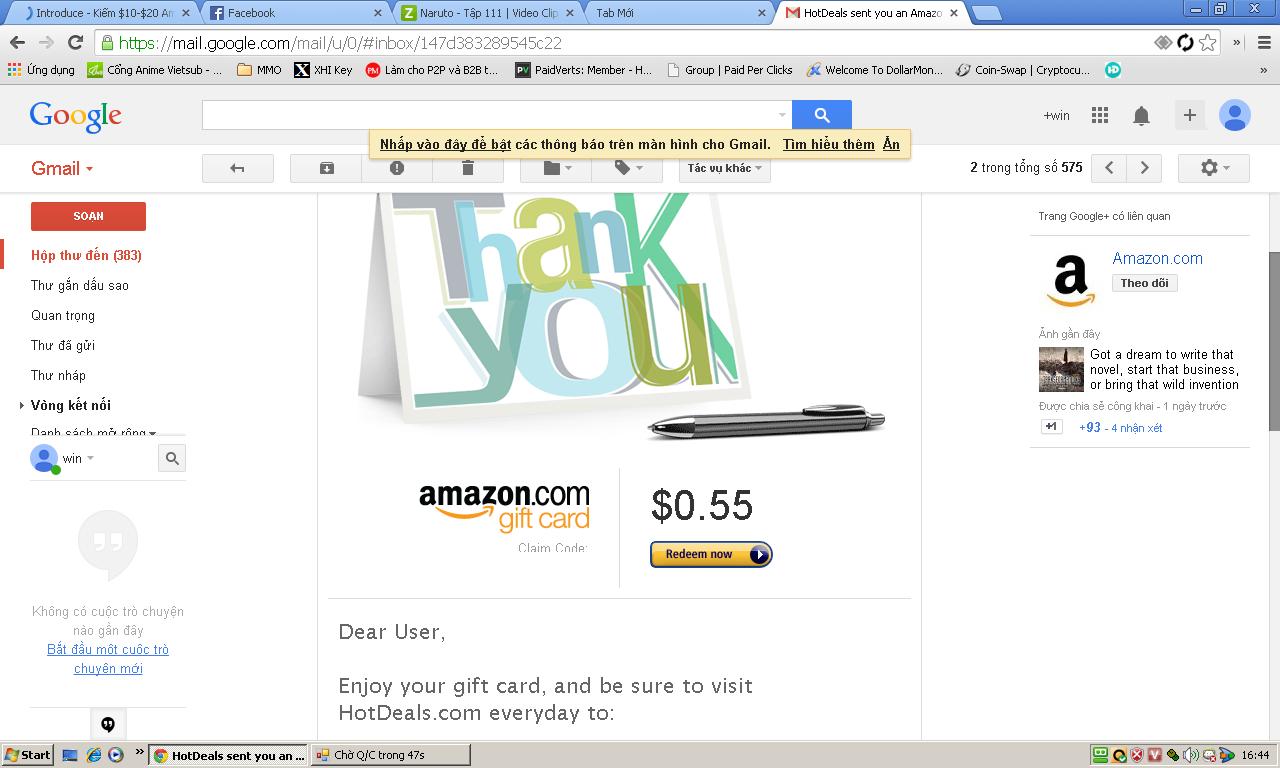
Task: Archive this email with the archive icon
Action: [326, 168]
